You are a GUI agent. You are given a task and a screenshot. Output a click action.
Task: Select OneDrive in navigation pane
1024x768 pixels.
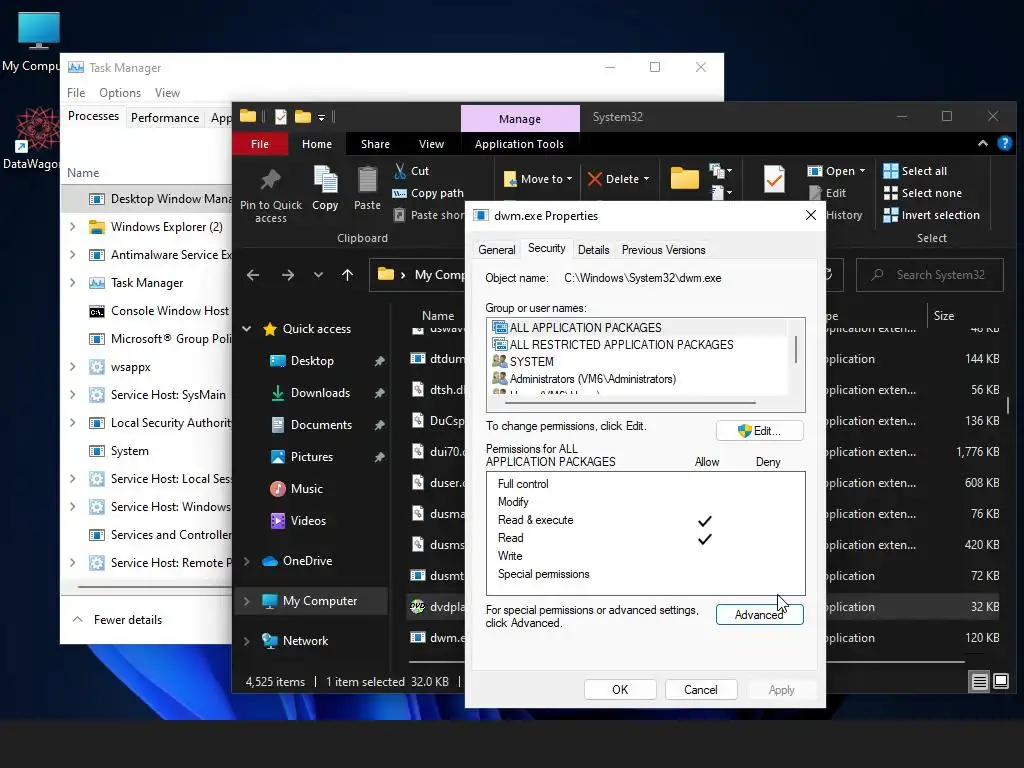[307, 561]
